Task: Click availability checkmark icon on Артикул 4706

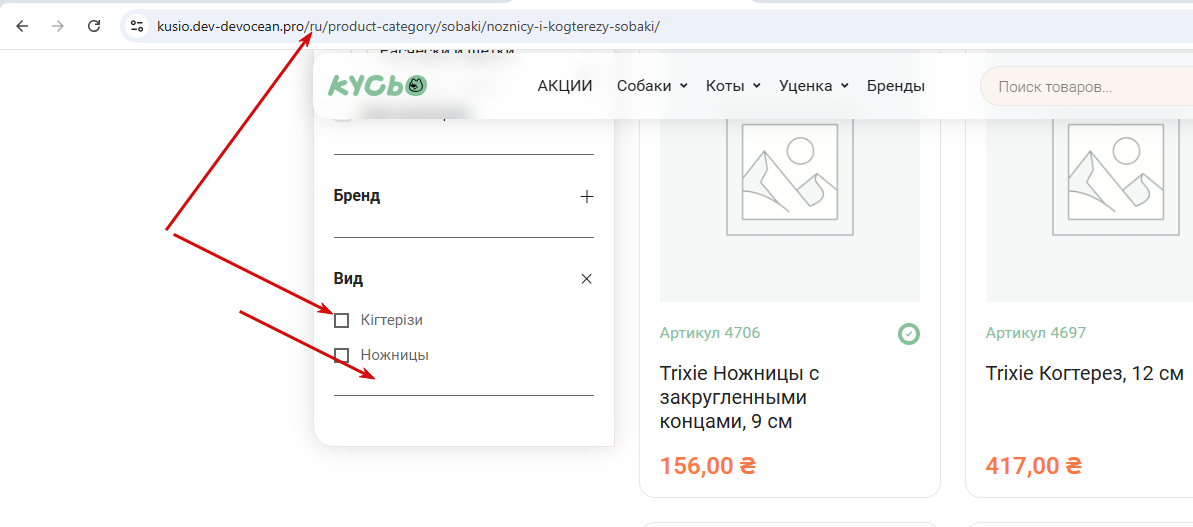Action: coord(908,333)
